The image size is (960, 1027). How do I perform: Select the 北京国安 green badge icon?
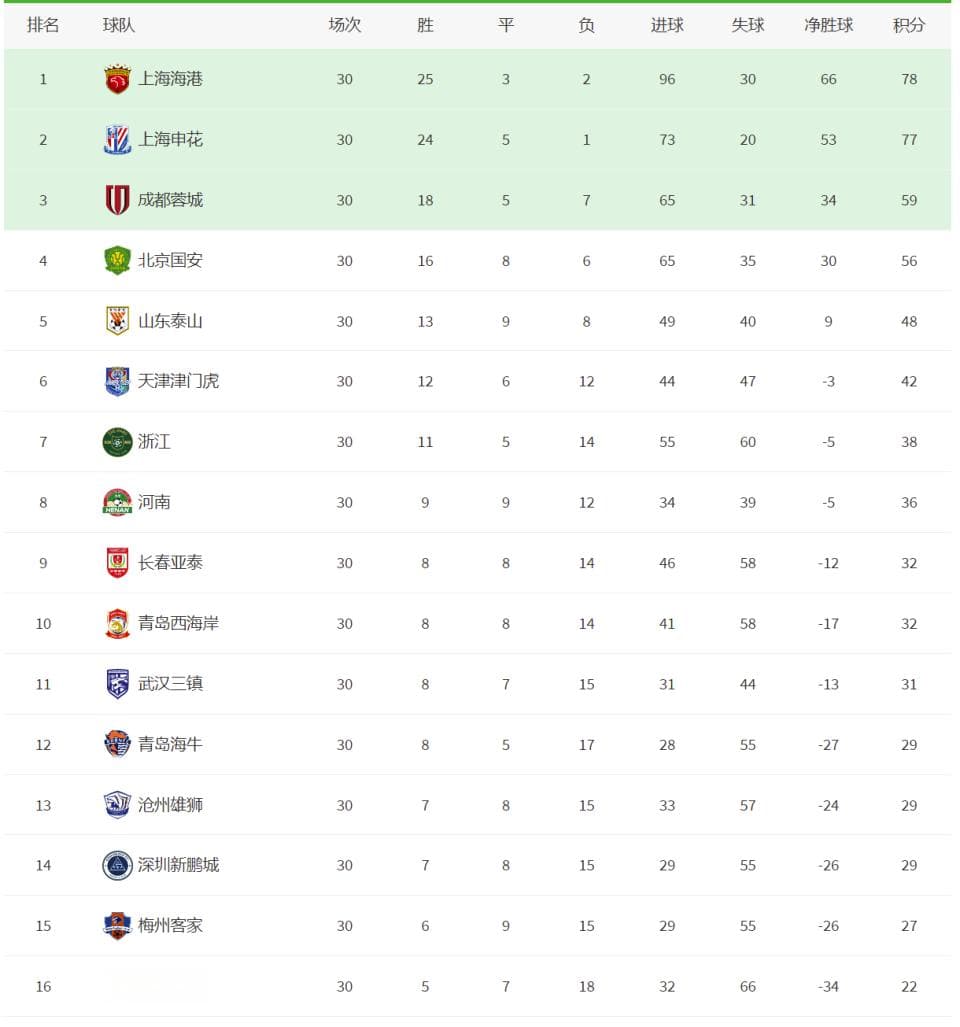coord(117,261)
